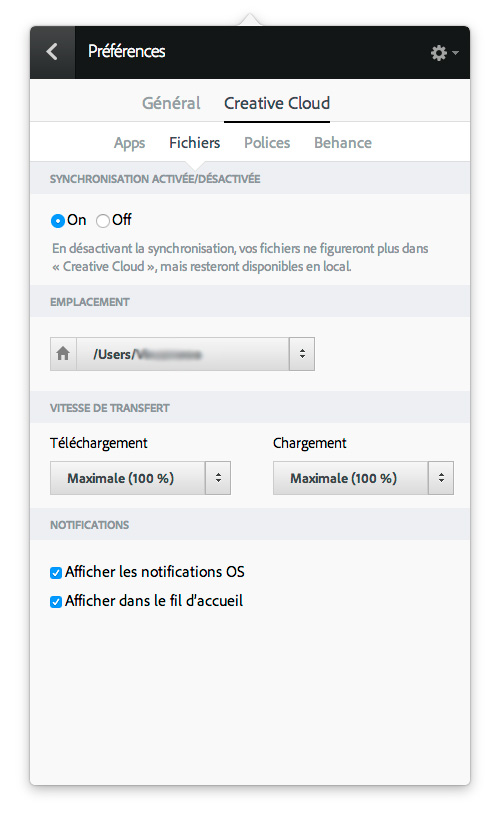Click the small arrow beside the gear

[456, 53]
